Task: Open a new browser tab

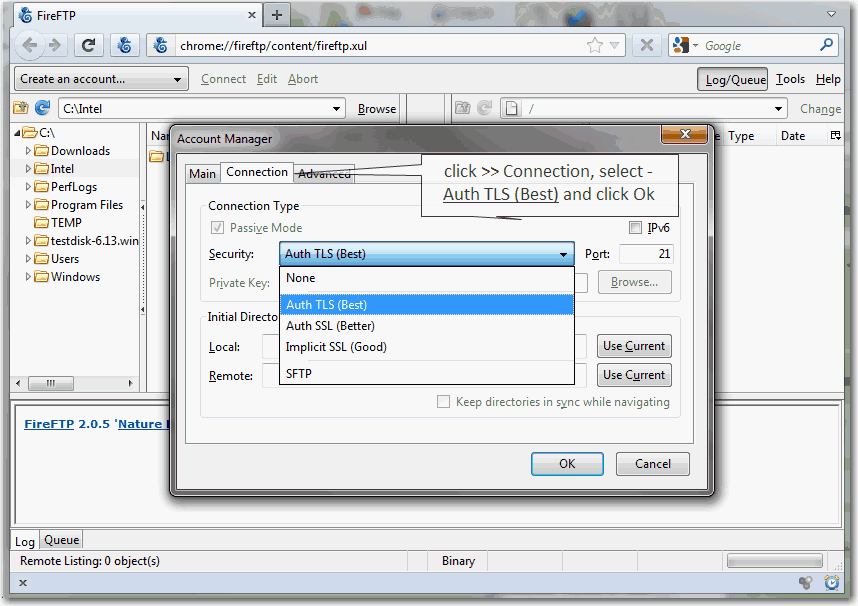Action: 277,15
